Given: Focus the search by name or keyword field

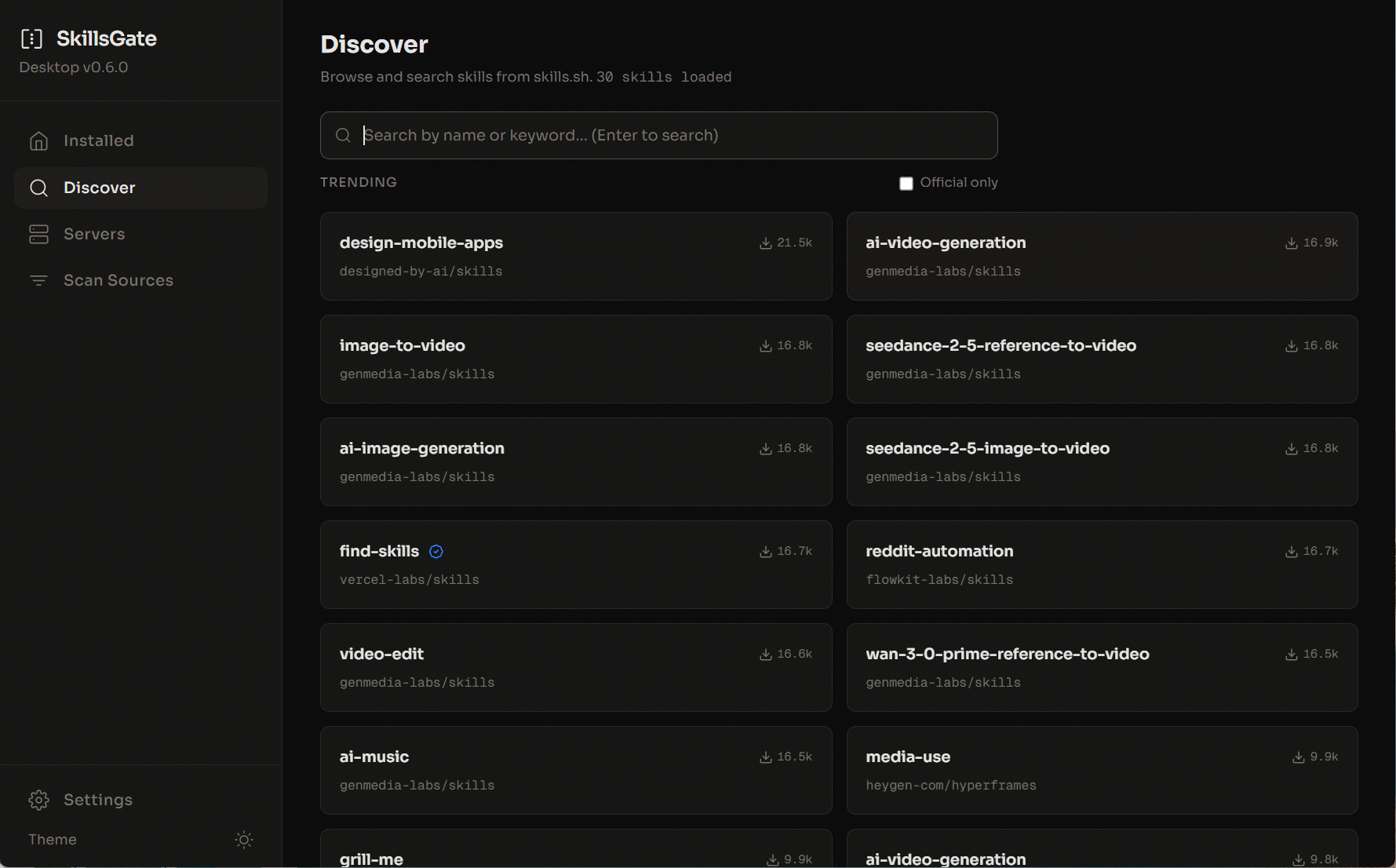Looking at the screenshot, I should (x=658, y=135).
